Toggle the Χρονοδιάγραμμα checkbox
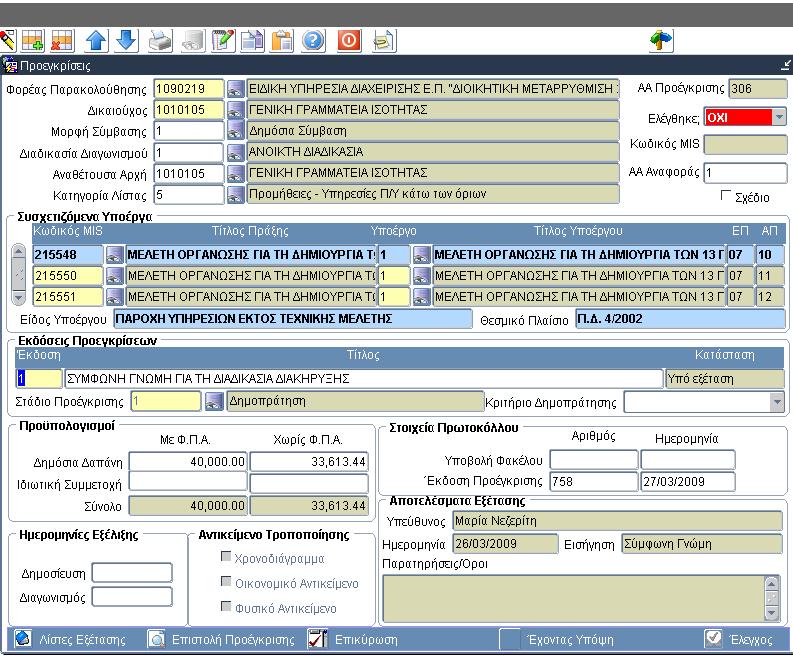The height and width of the screenshot is (657, 793). tap(226, 556)
